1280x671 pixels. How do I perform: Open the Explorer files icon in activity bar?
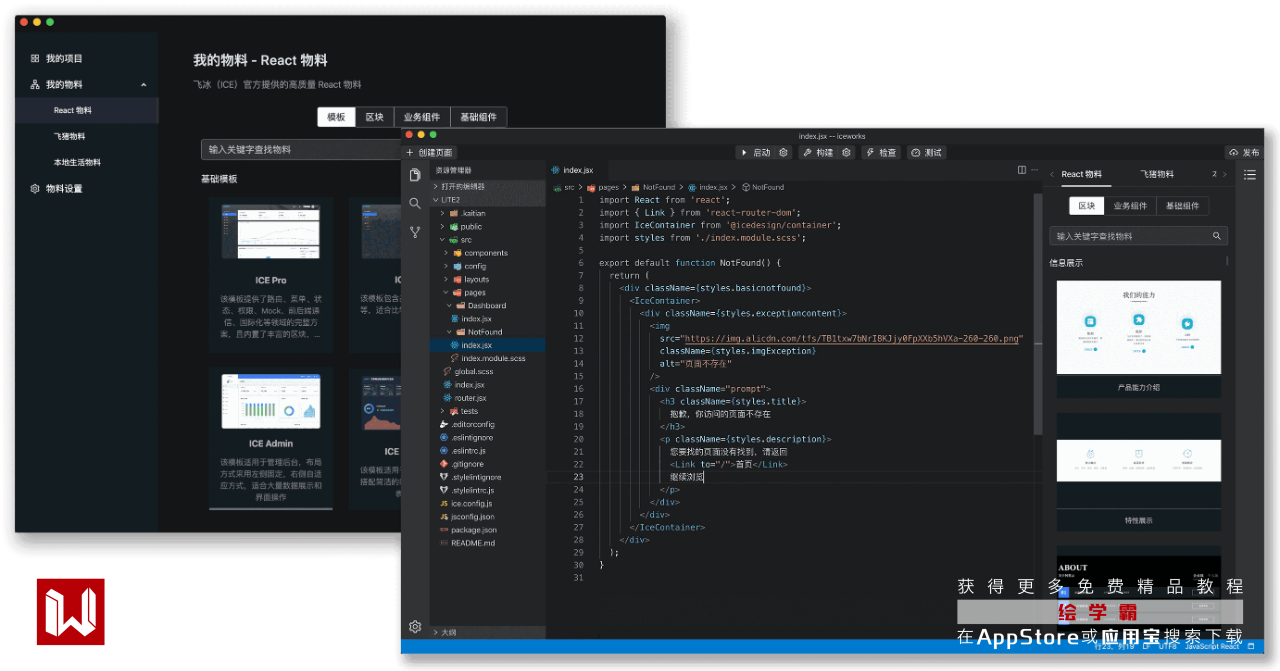click(415, 175)
